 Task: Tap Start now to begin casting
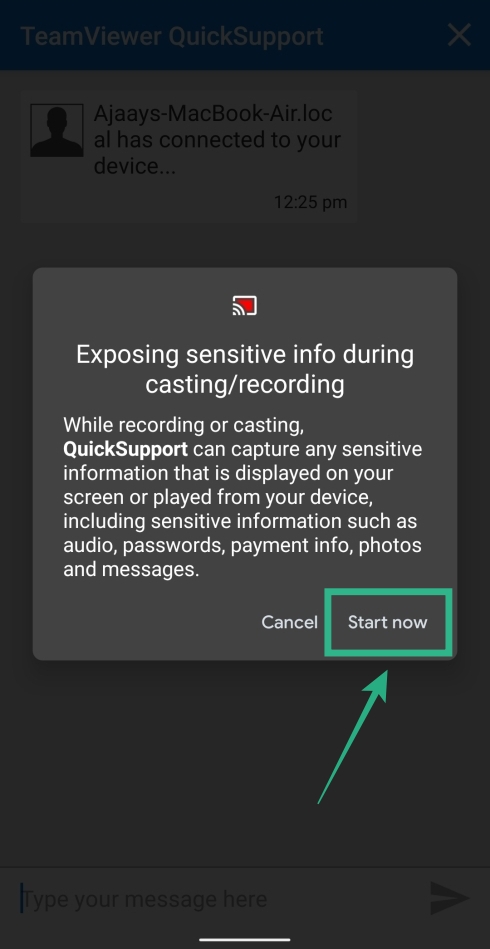(x=388, y=622)
